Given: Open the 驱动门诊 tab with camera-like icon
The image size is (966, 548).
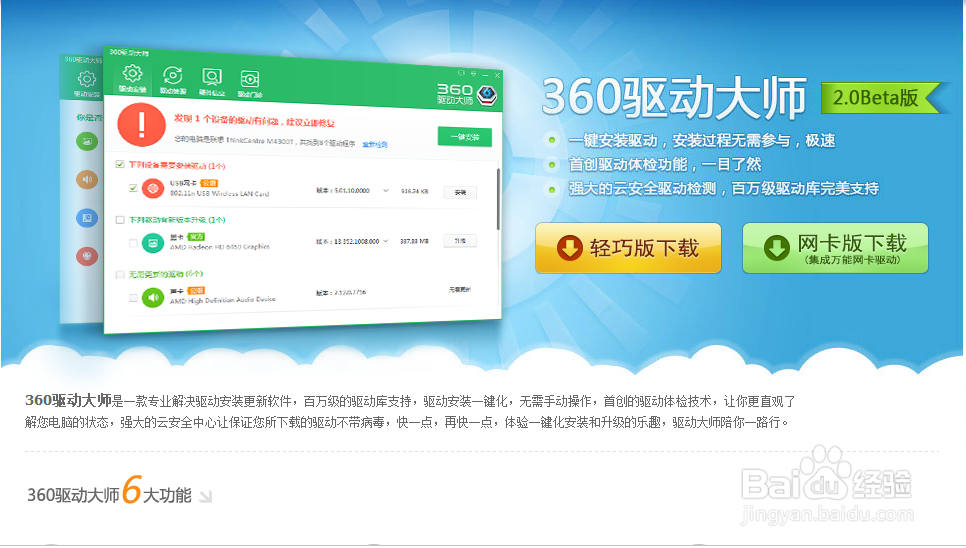Looking at the screenshot, I should [250, 83].
